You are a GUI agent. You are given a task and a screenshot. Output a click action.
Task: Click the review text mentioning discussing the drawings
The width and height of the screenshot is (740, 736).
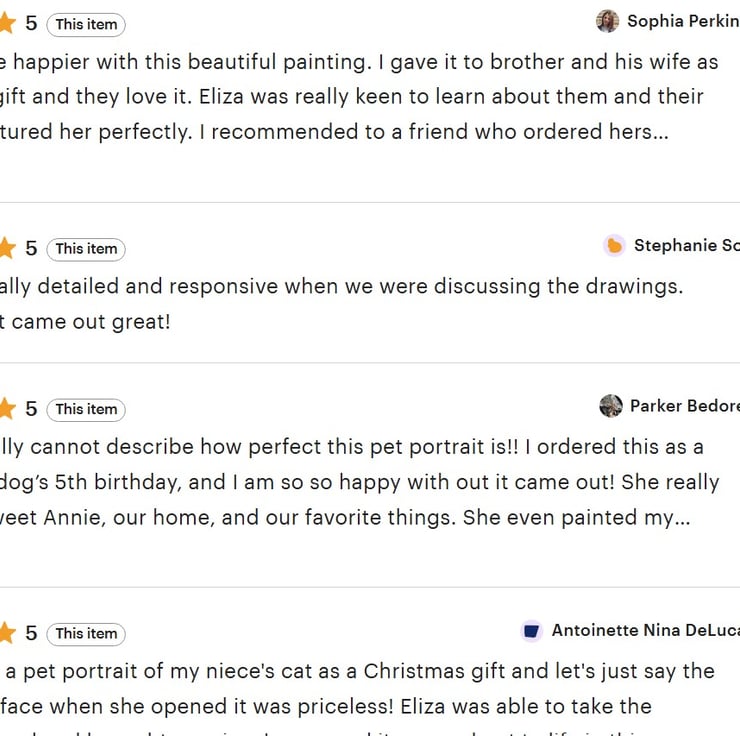pyautogui.click(x=340, y=286)
